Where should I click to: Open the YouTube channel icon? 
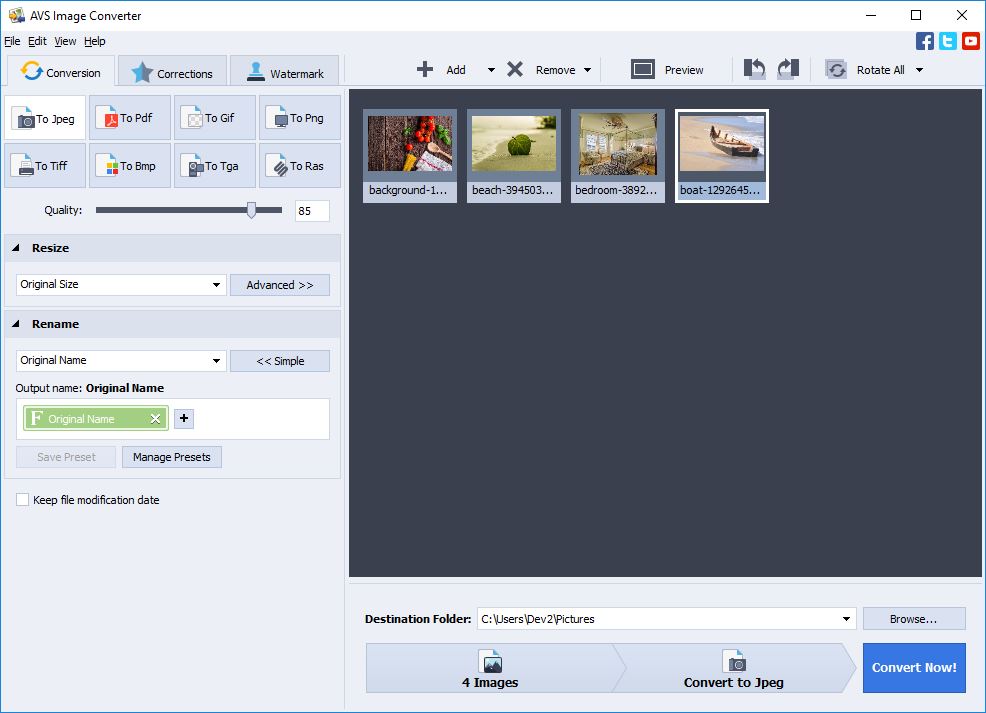(970, 41)
